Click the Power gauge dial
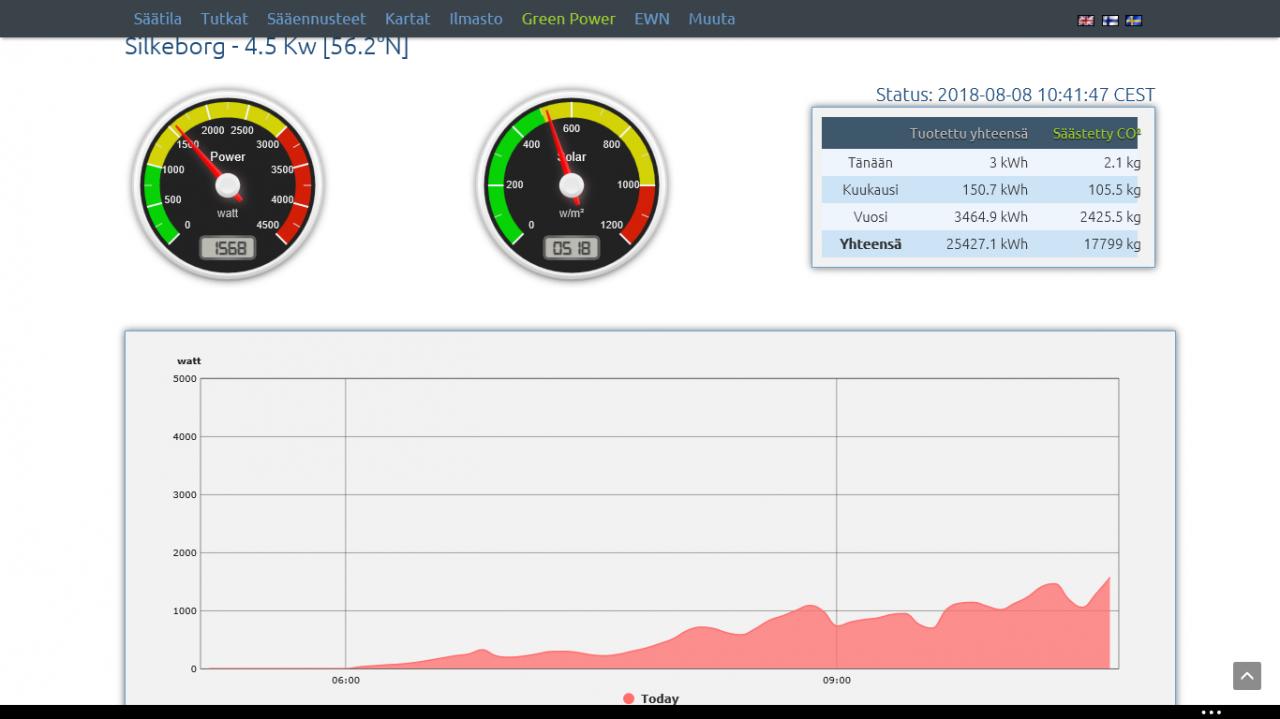 tap(228, 184)
